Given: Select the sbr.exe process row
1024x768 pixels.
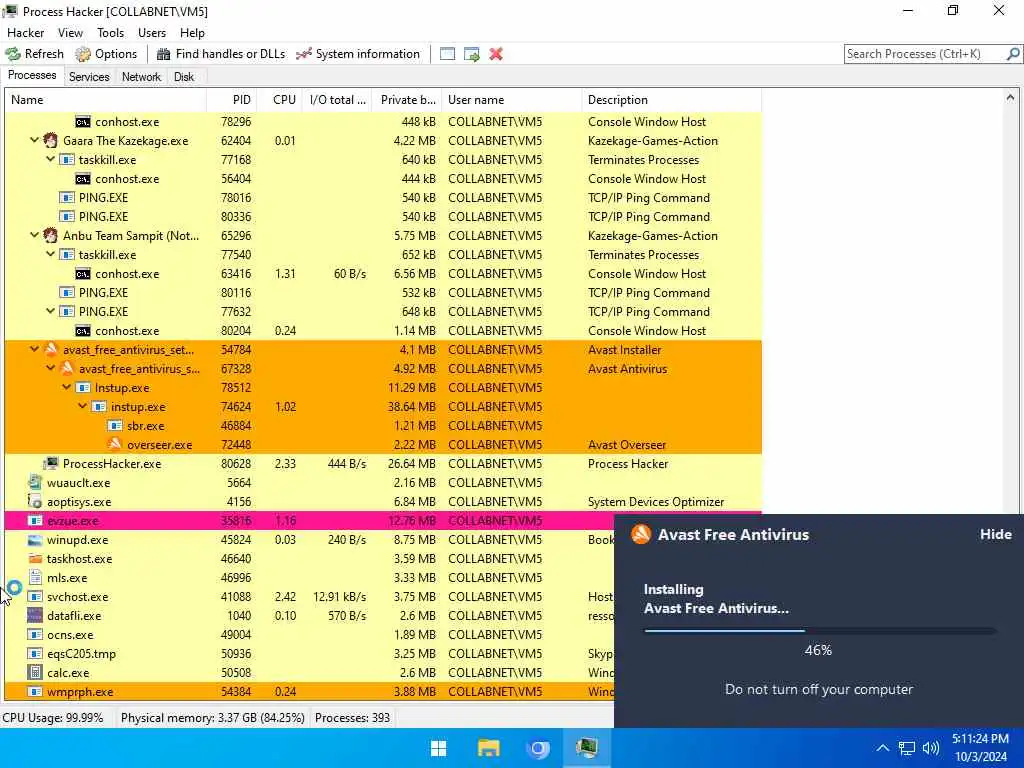Looking at the screenshot, I should 383,426.
